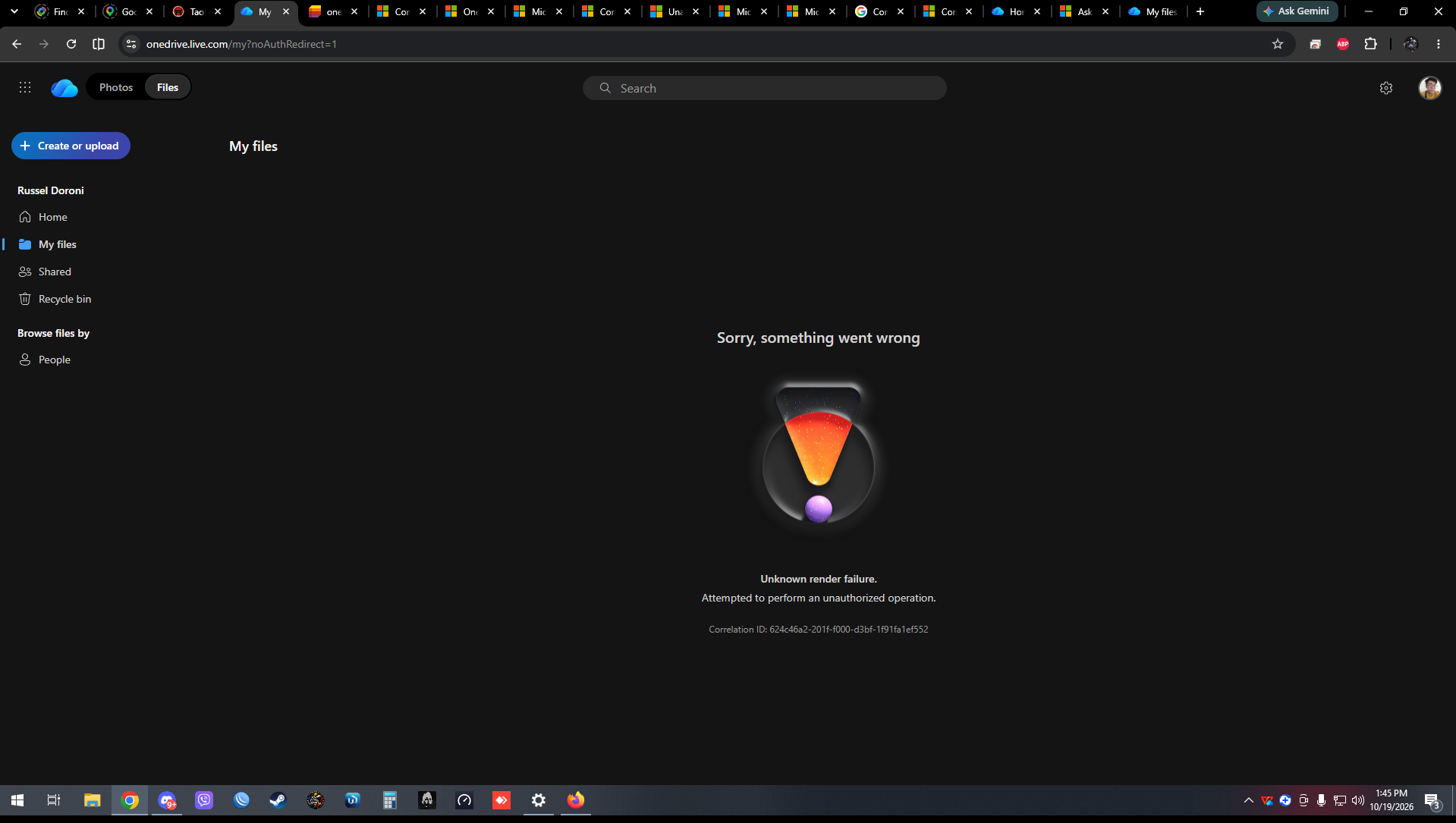Image resolution: width=1456 pixels, height=823 pixels.
Task: Open notification center with 3 alerts
Action: click(1432, 800)
